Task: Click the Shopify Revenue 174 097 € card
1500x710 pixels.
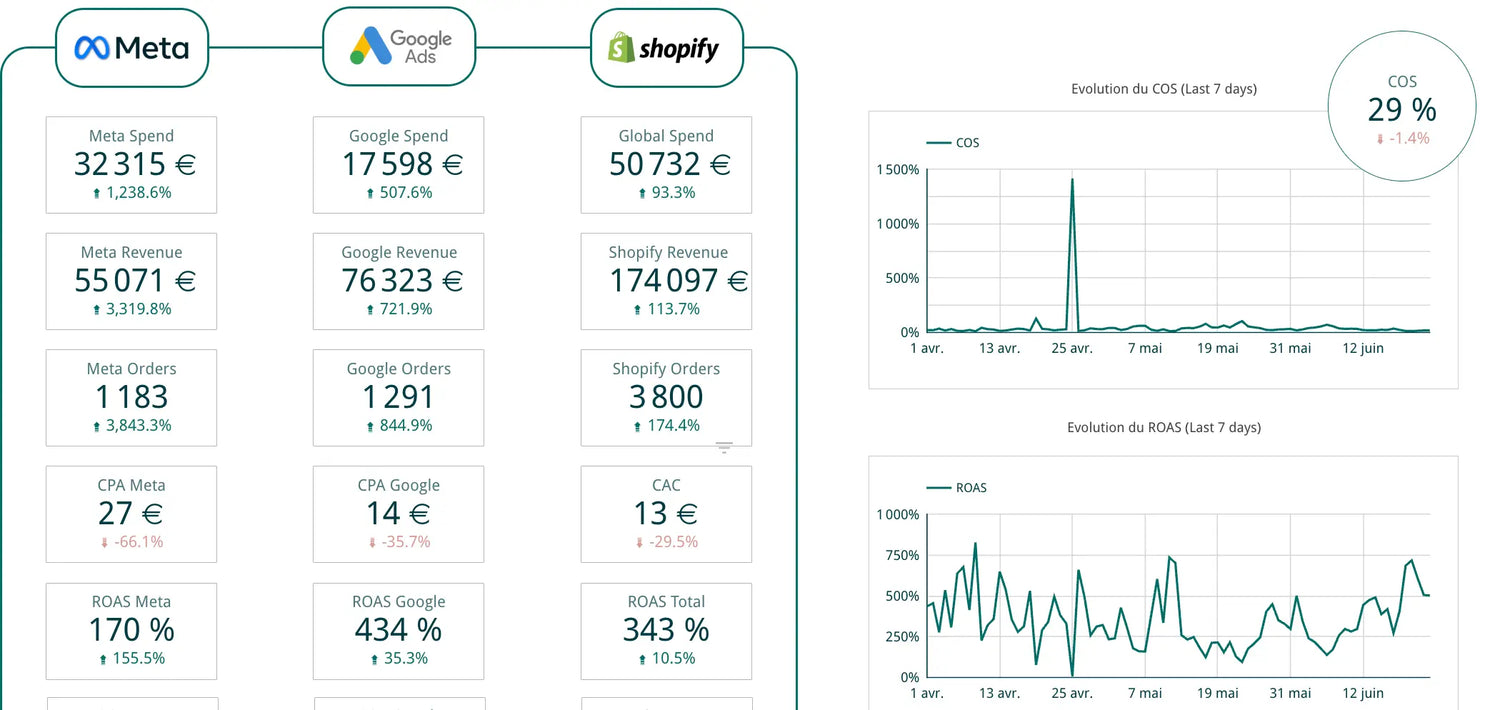Action: point(666,281)
